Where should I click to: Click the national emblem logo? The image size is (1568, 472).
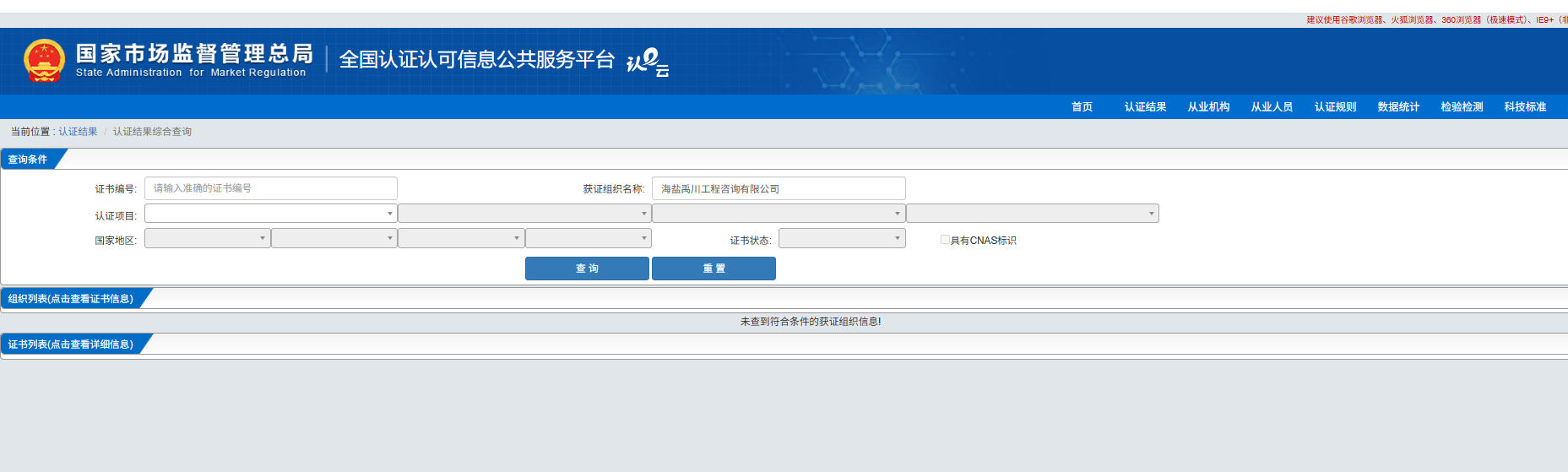[x=44, y=61]
